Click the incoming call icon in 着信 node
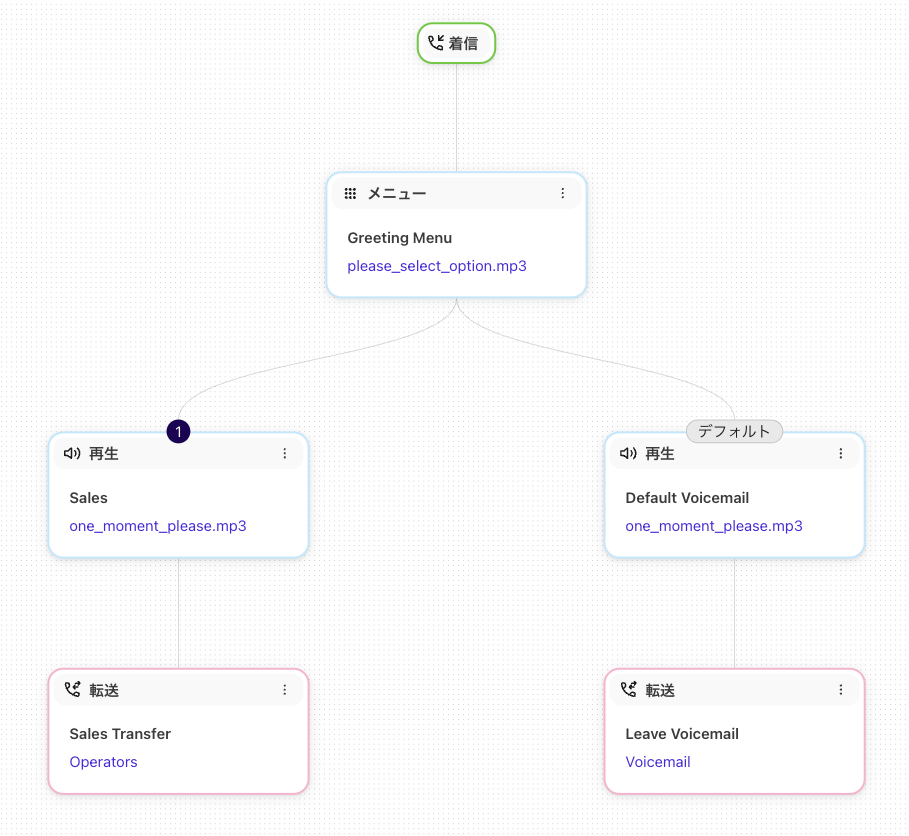 435,43
